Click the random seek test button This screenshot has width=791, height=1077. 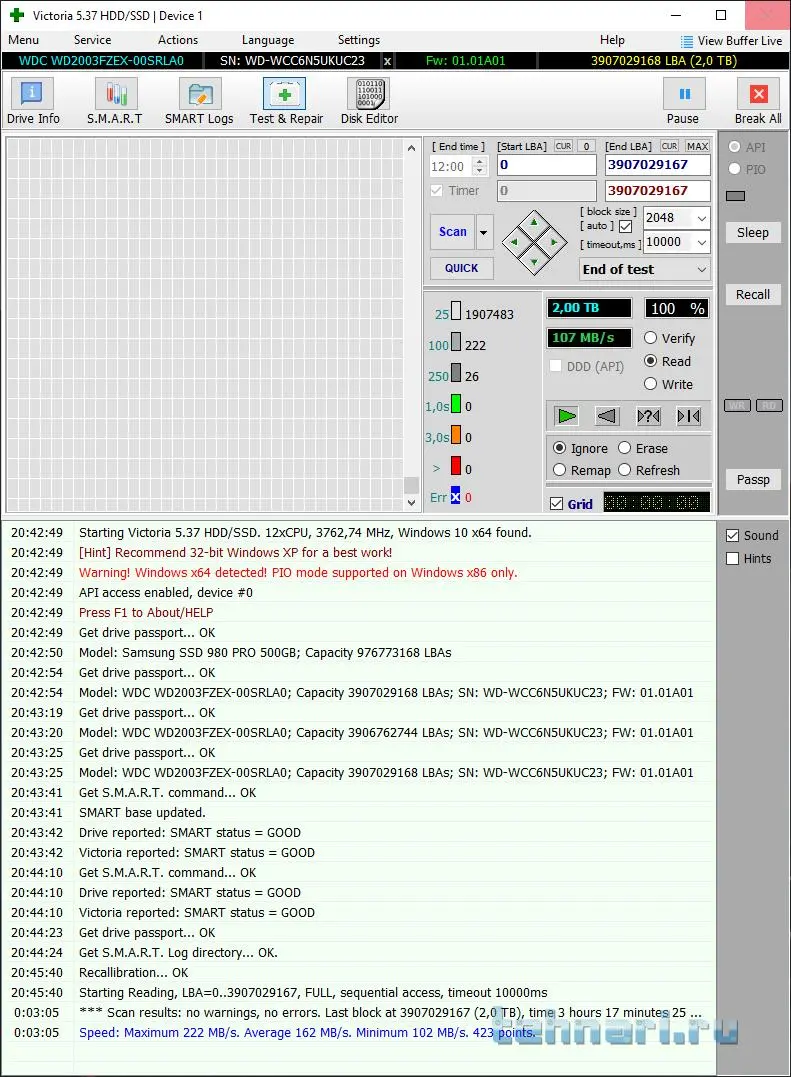[x=647, y=416]
